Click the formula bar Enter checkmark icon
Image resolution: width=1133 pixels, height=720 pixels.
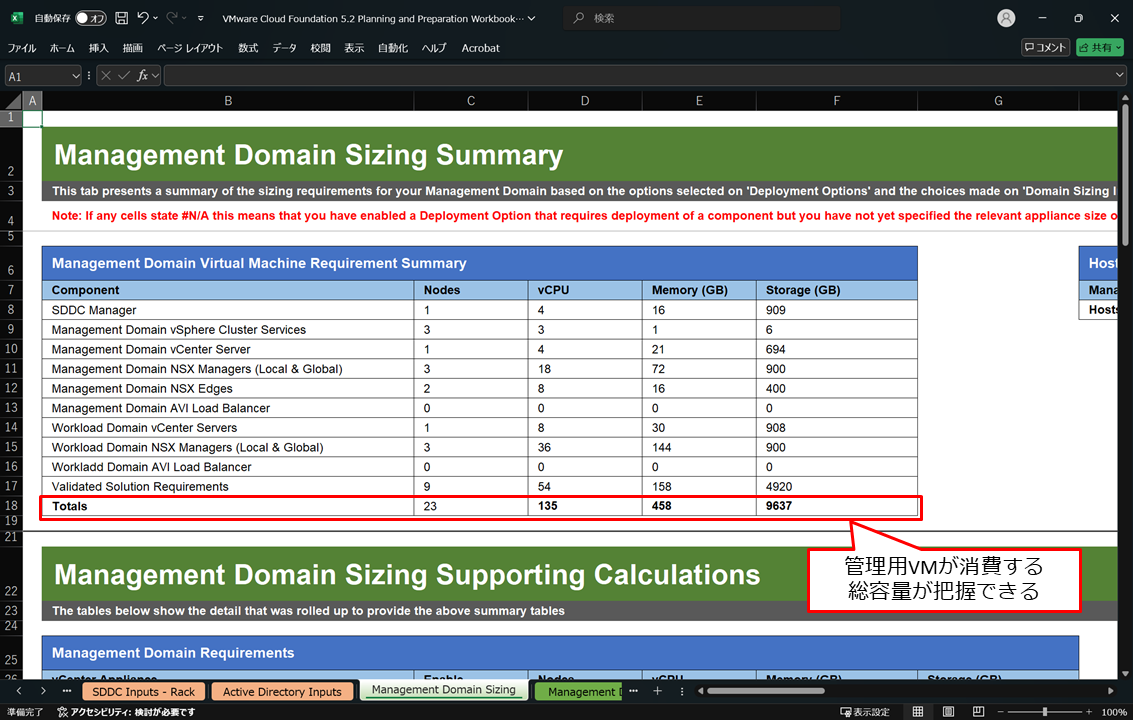coord(124,75)
